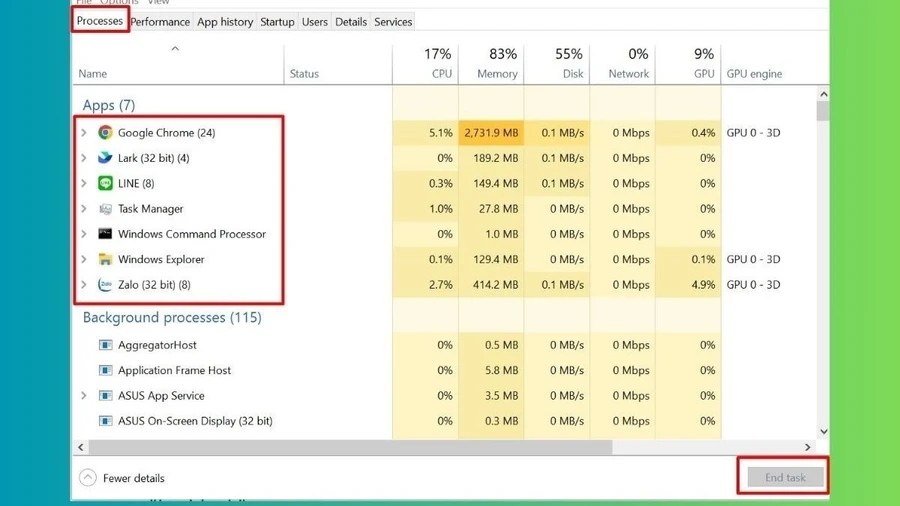Click the Task Manager row icon

point(105,209)
